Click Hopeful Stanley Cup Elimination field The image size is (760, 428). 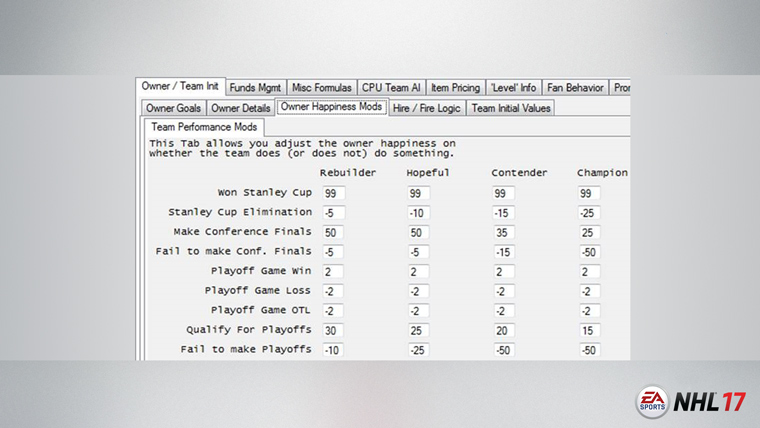tap(418, 213)
